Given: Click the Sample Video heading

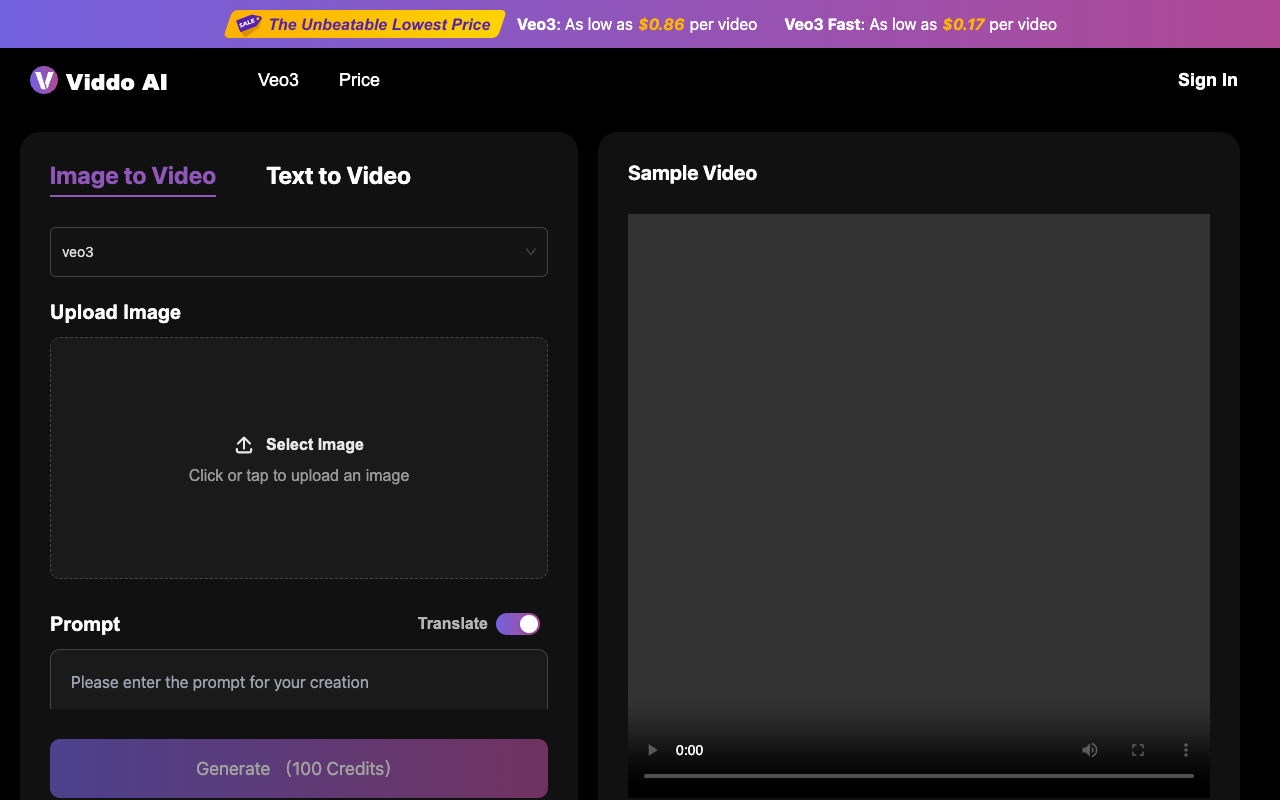Looking at the screenshot, I should tap(692, 173).
